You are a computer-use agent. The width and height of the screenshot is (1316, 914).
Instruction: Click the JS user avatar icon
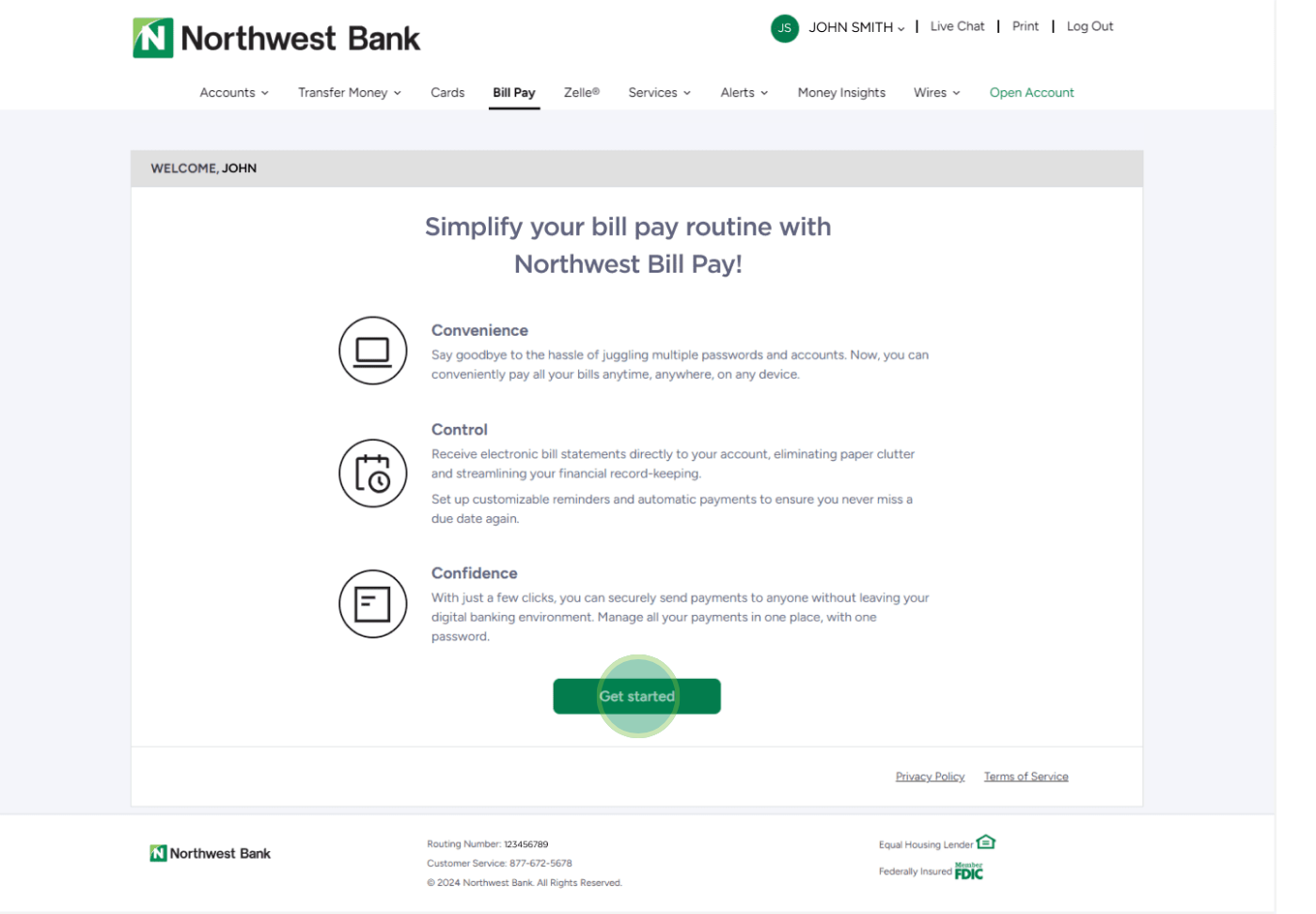(784, 28)
